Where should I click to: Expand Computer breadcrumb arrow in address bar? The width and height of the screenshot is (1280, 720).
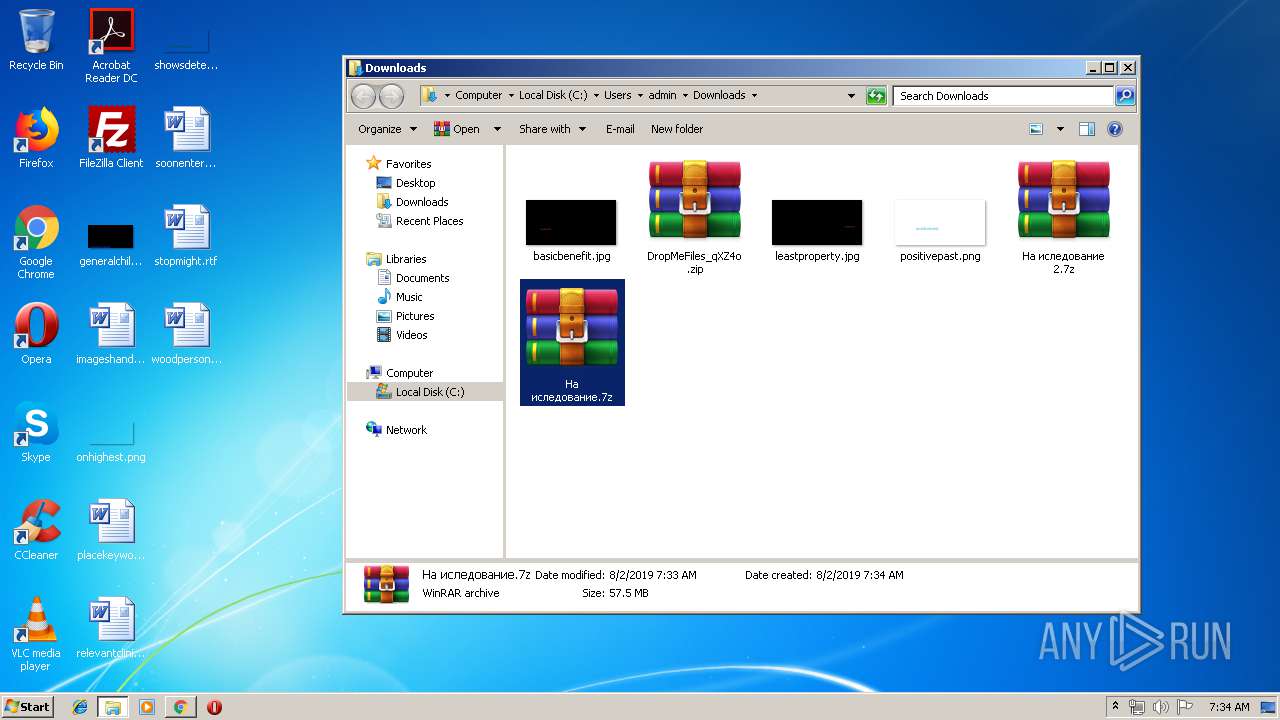click(510, 96)
